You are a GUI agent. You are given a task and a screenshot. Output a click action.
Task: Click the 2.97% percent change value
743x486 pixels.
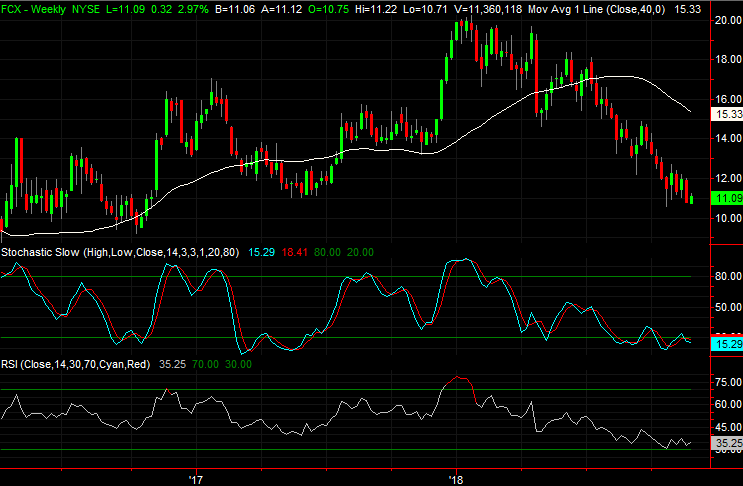[x=193, y=9]
